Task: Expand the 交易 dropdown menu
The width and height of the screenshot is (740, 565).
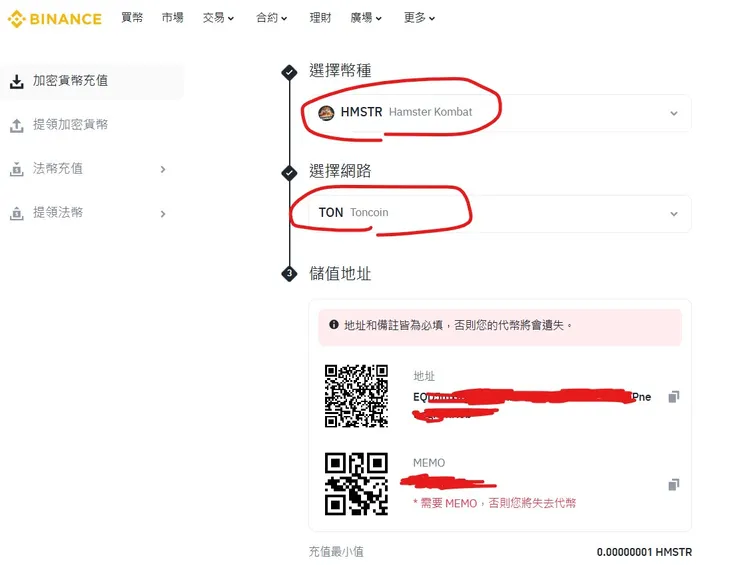Action: point(218,18)
